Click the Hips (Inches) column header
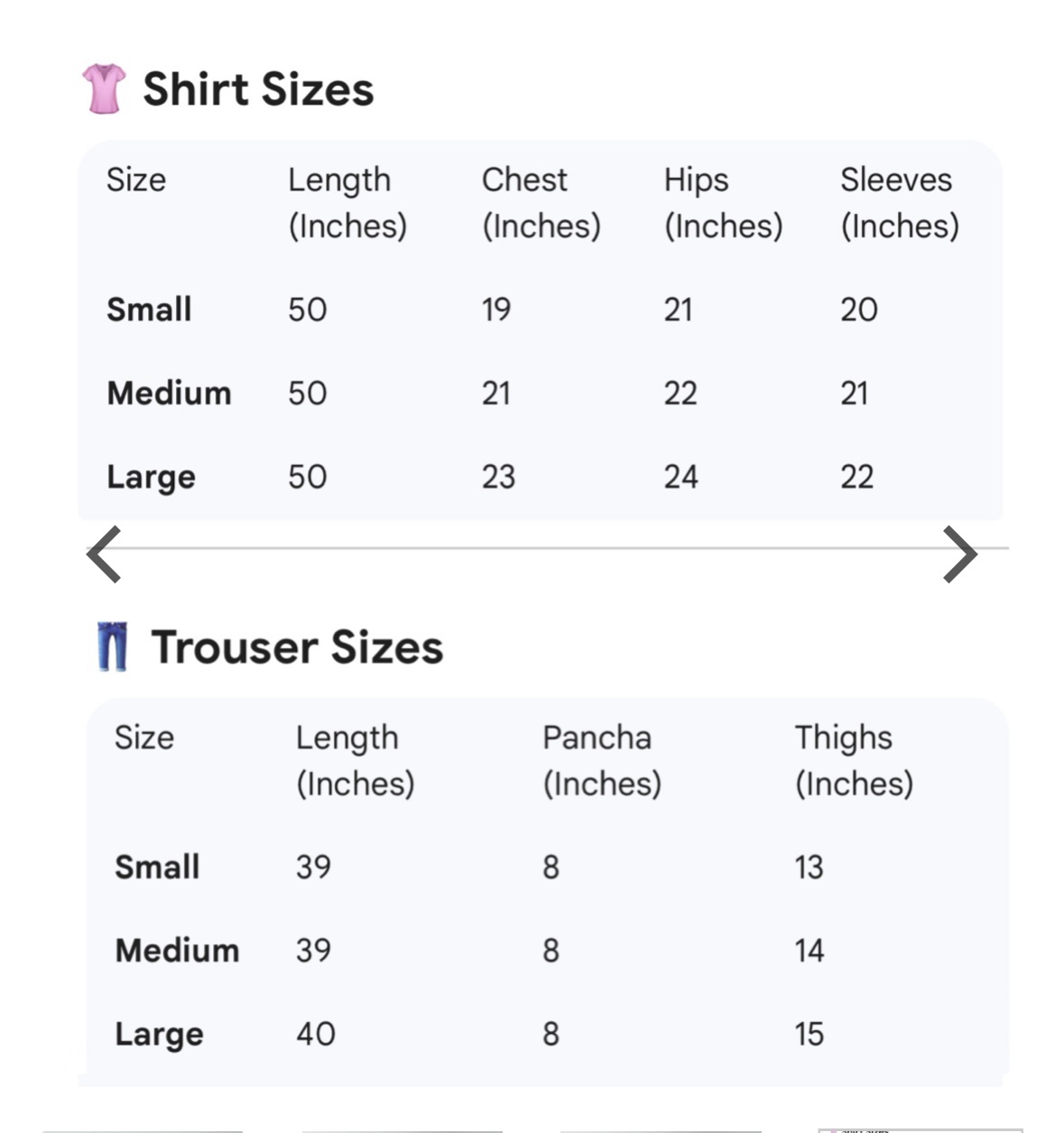The height and width of the screenshot is (1133, 1064). click(x=723, y=202)
